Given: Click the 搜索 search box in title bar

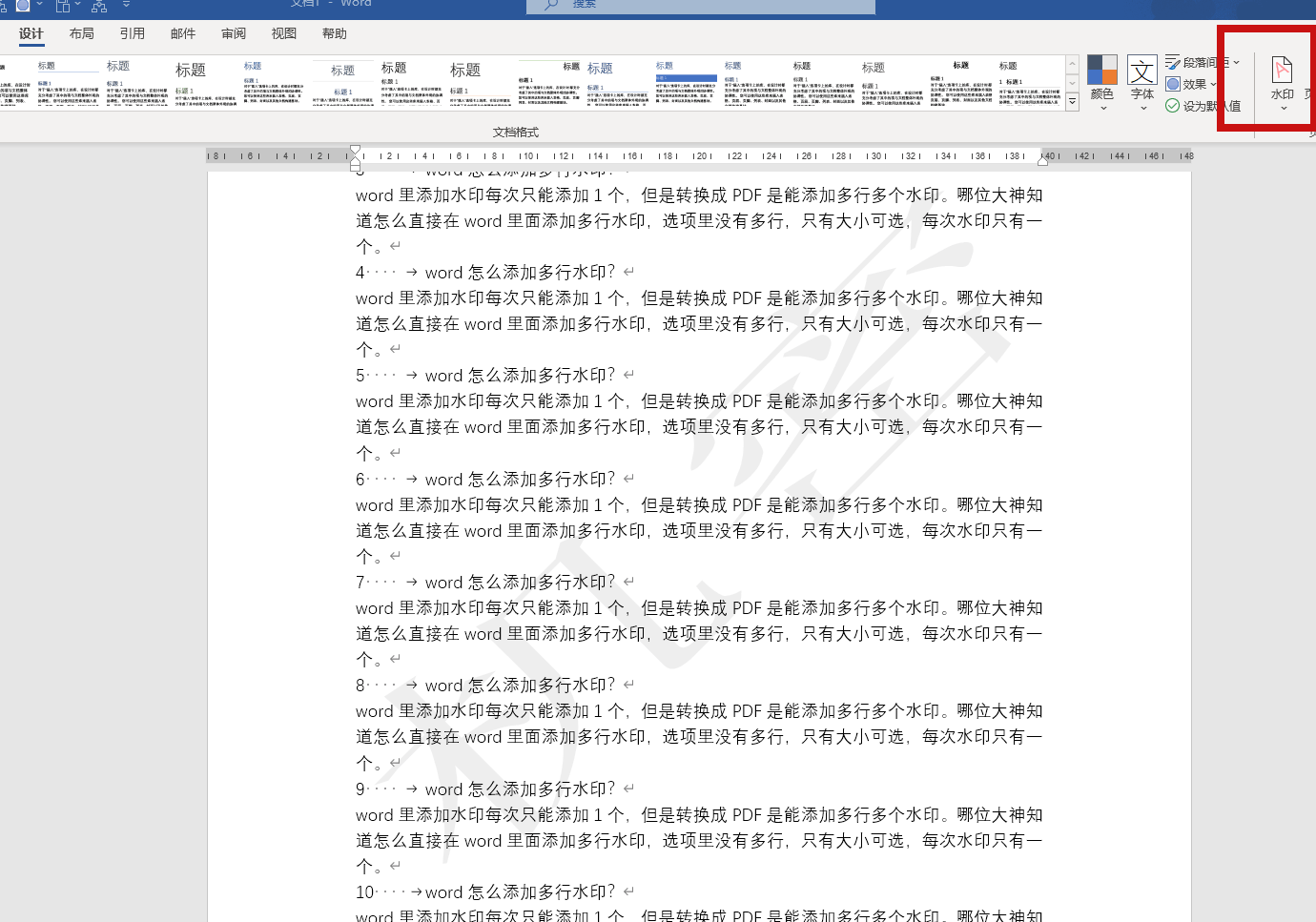Looking at the screenshot, I should pos(701,6).
